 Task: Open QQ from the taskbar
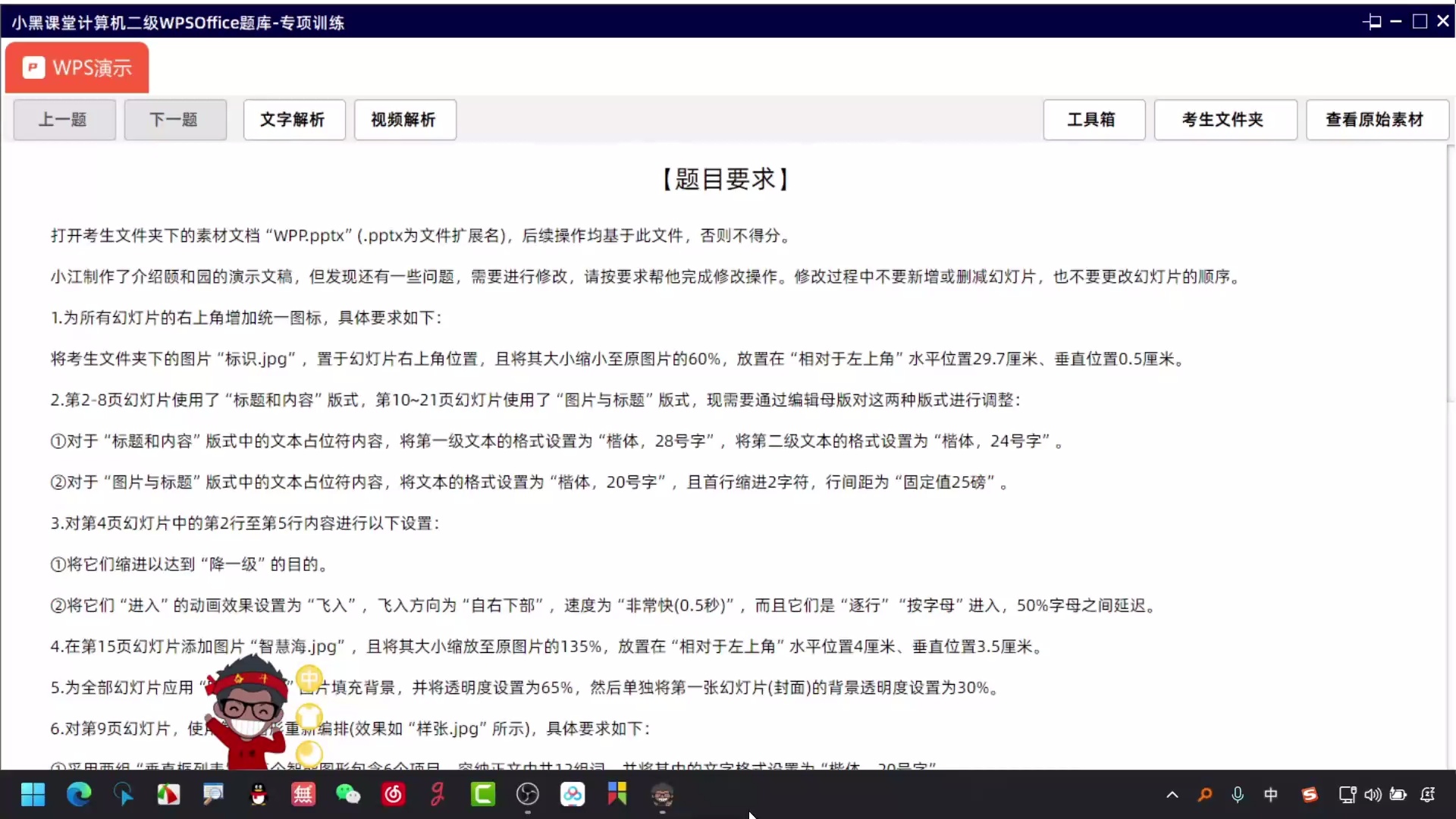[258, 794]
